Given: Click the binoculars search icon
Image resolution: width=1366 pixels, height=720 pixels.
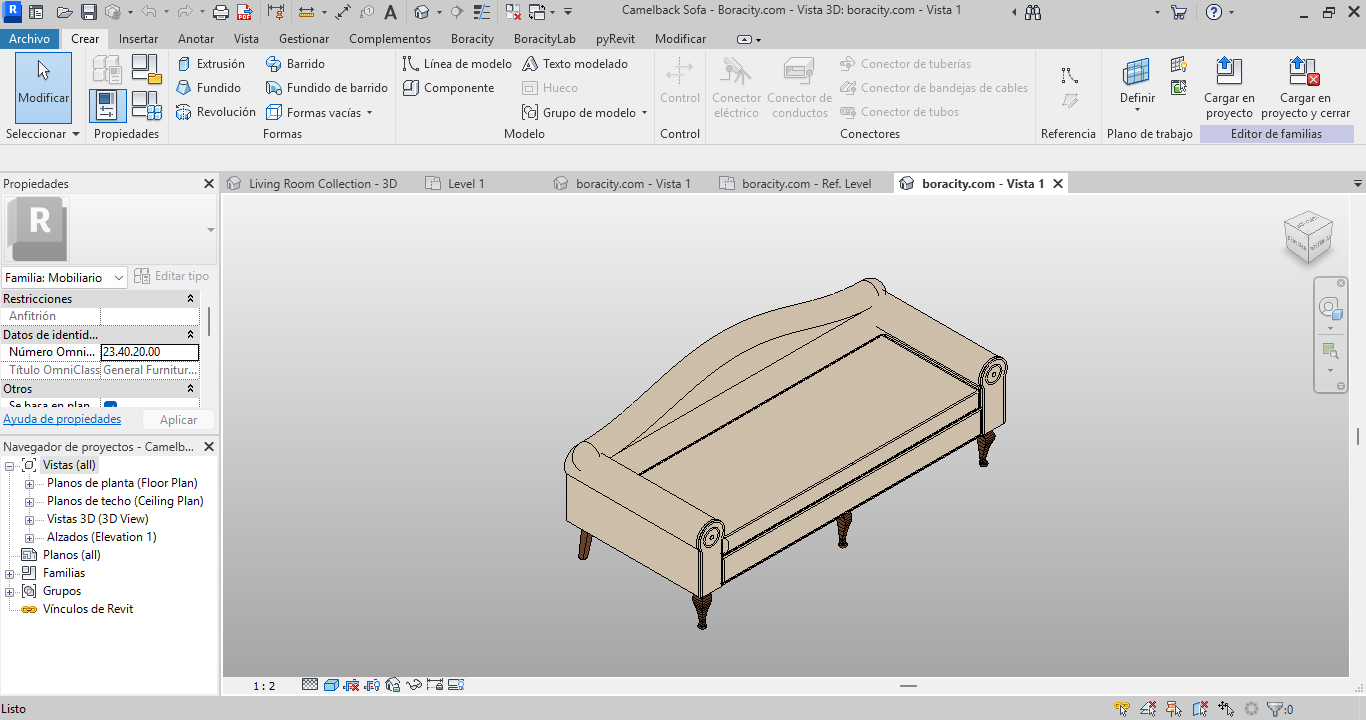Looking at the screenshot, I should point(1033,12).
